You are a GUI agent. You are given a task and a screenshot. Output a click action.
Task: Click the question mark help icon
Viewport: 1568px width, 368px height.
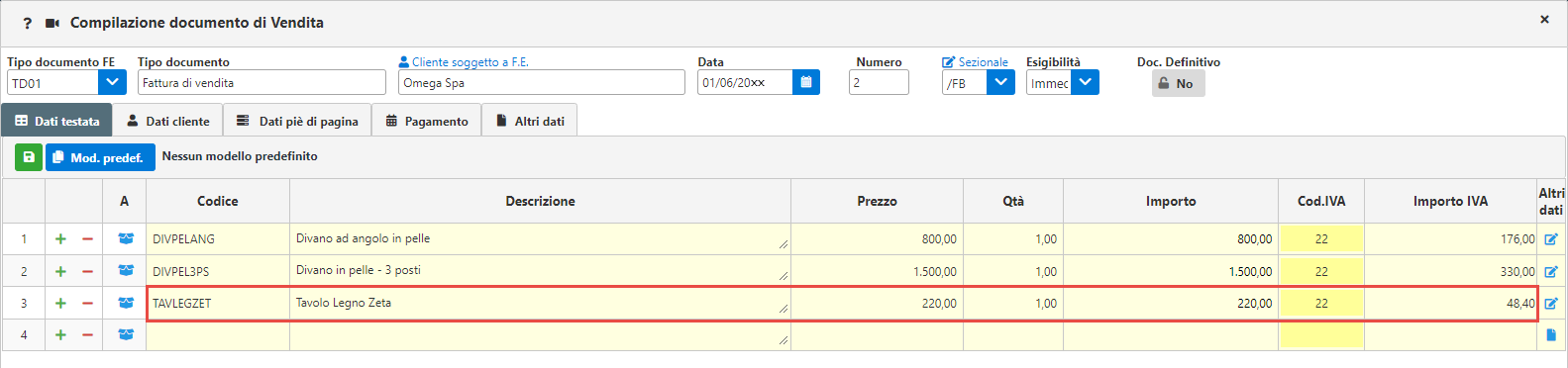pyautogui.click(x=27, y=23)
